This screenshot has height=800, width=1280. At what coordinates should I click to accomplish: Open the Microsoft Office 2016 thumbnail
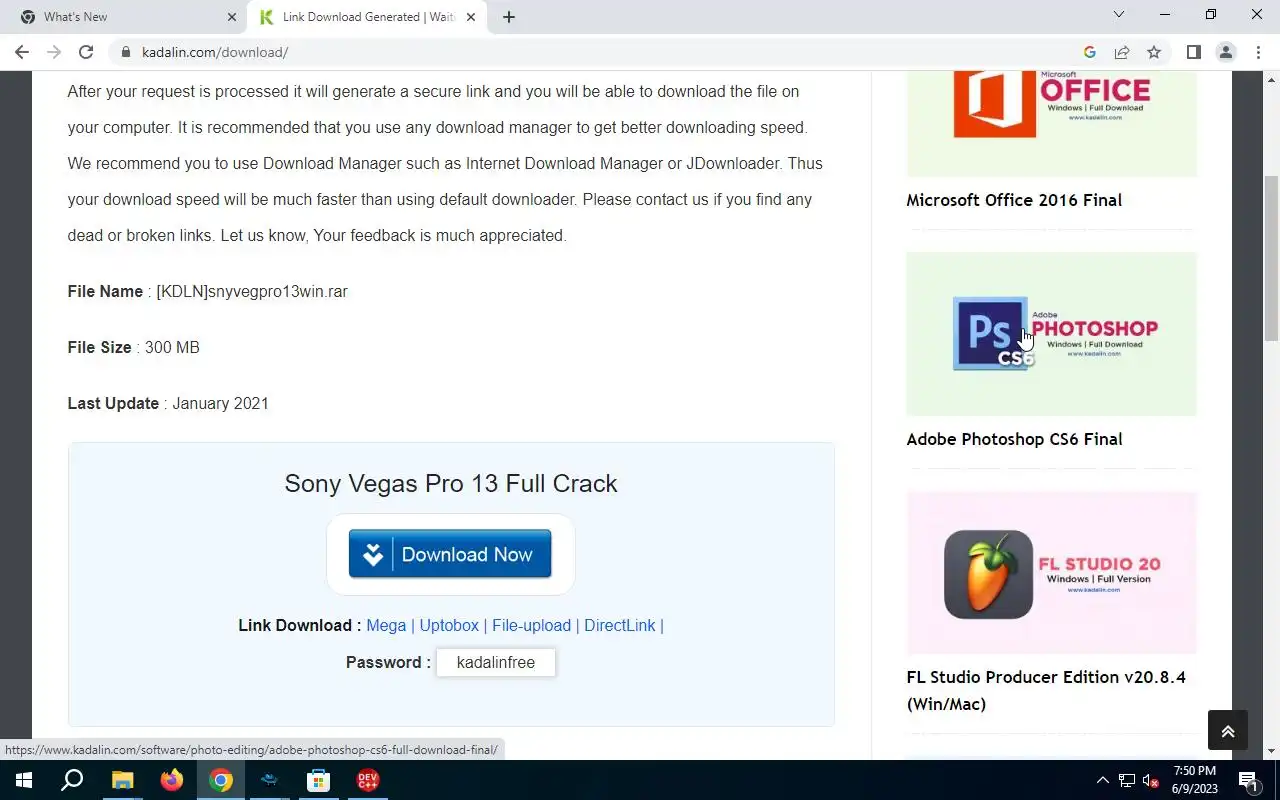click(1051, 124)
